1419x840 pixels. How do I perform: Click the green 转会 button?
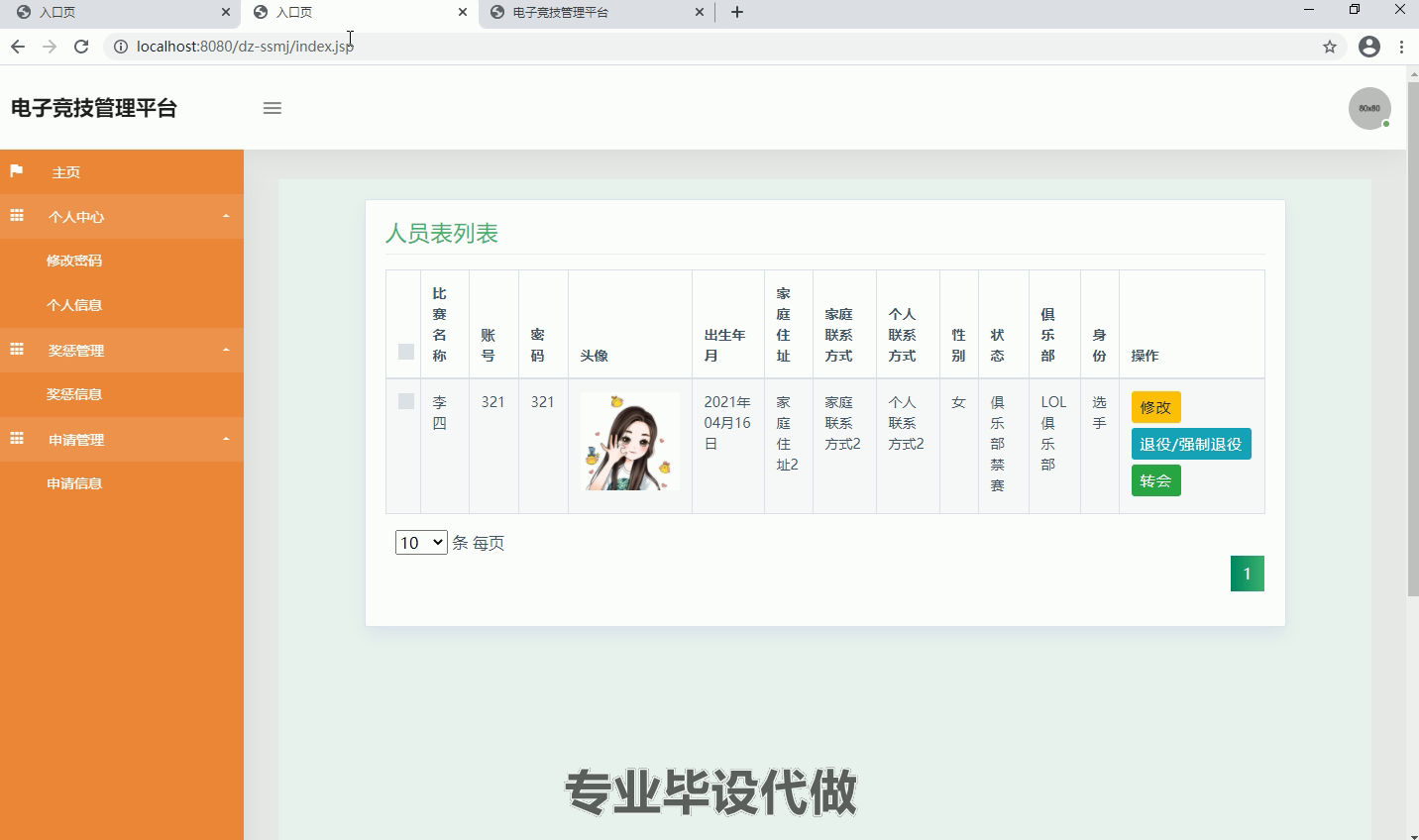coord(1155,480)
